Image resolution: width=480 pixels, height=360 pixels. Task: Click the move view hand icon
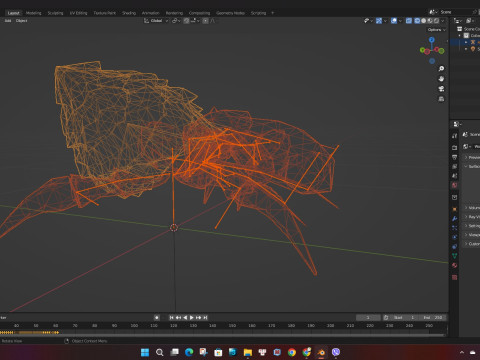(x=441, y=79)
